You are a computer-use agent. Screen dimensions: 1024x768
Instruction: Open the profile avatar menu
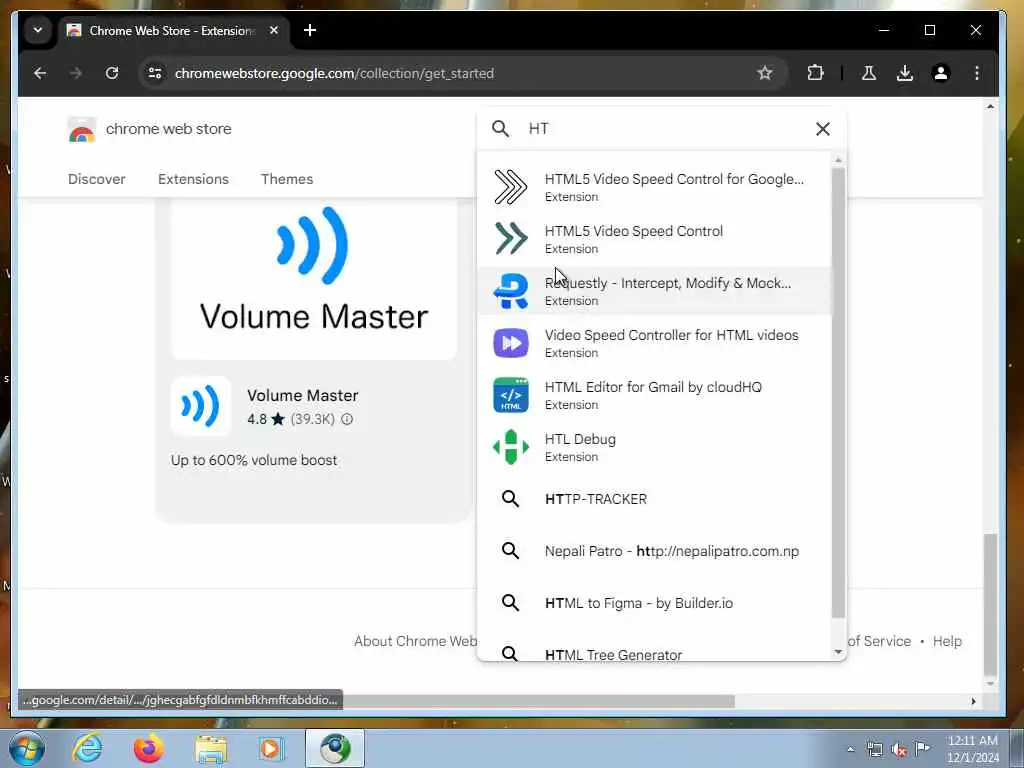[x=940, y=73]
